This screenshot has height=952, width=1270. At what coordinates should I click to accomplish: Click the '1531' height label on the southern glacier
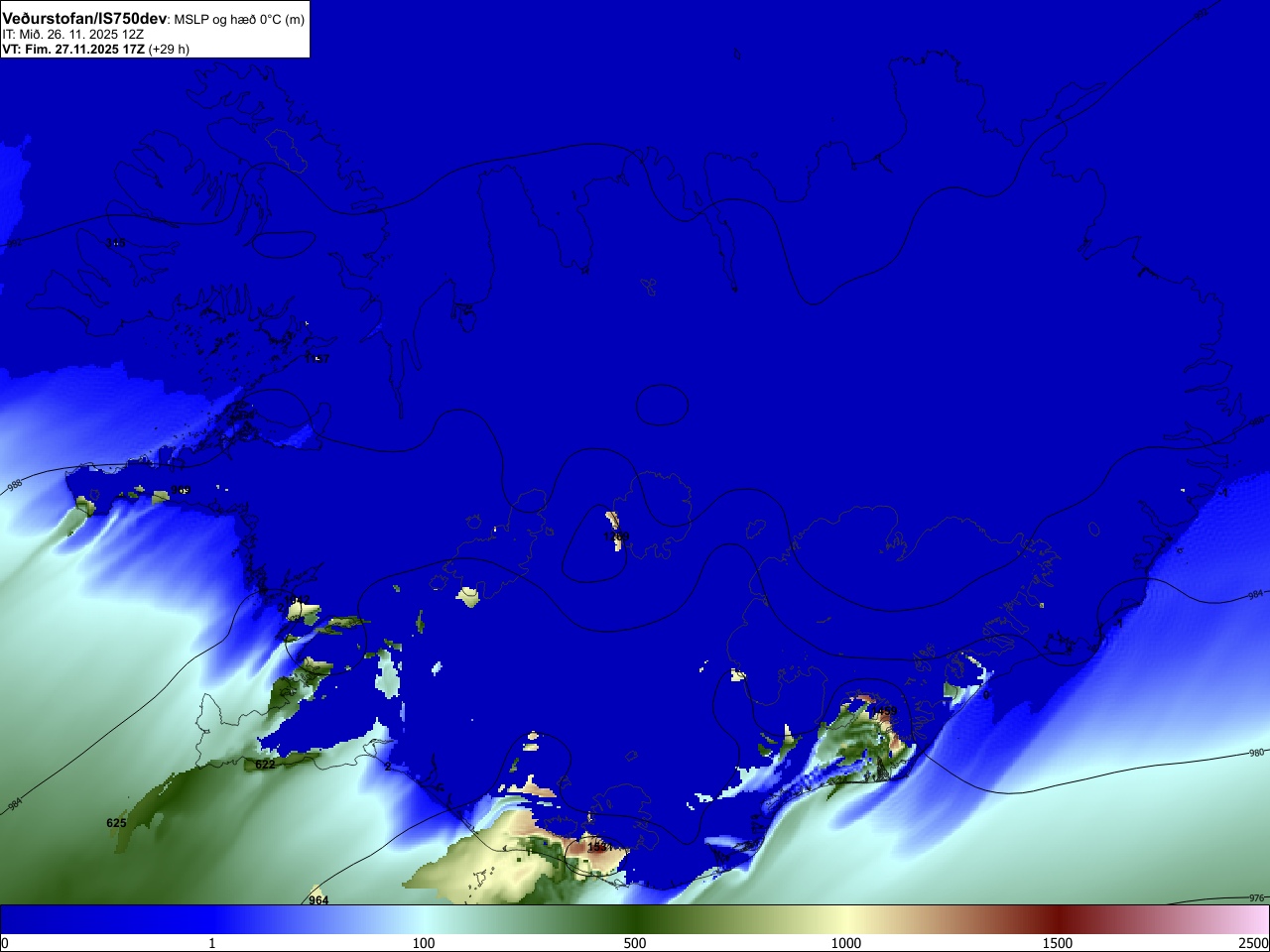click(x=599, y=848)
